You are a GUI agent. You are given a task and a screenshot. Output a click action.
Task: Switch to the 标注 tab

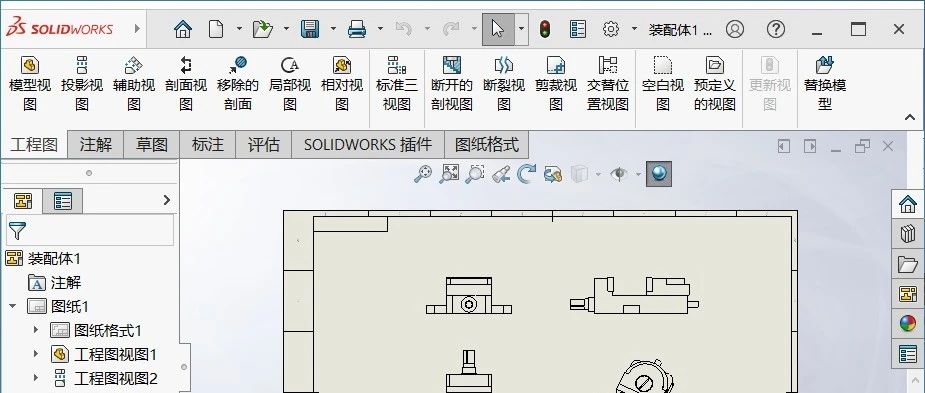[x=208, y=145]
